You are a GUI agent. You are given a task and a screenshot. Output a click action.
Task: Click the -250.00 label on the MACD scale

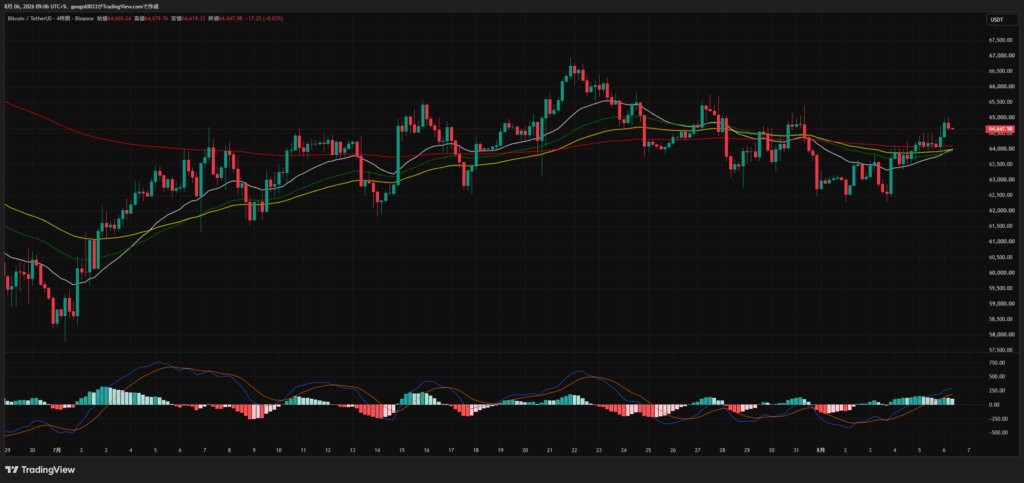(998, 419)
